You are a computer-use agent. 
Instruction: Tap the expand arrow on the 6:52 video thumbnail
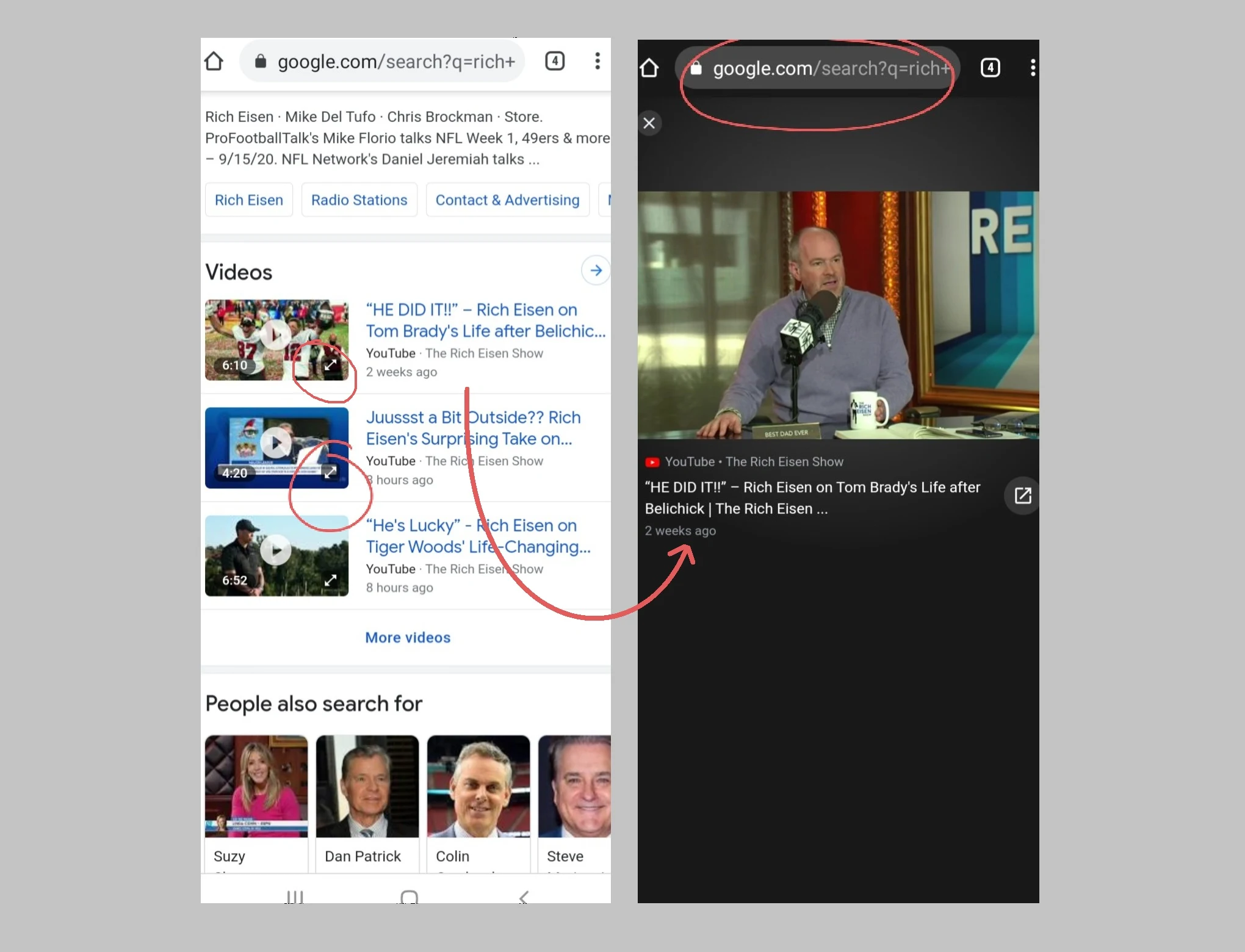click(330, 580)
